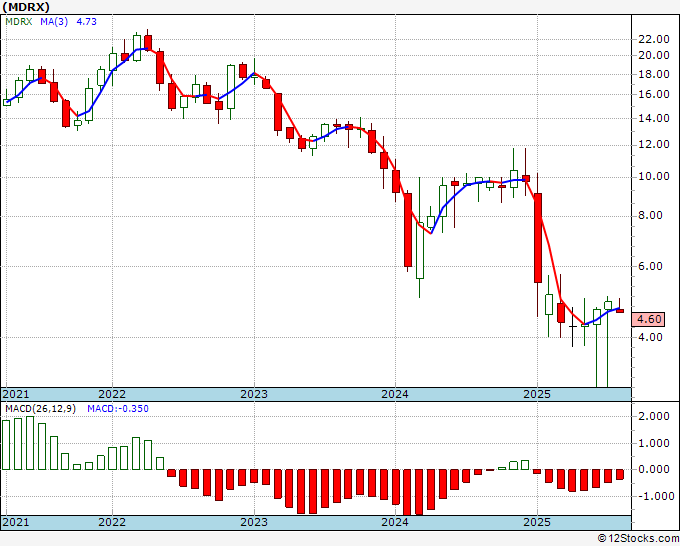Click 2025 on the price chart timeline
The height and width of the screenshot is (546, 680).
click(x=537, y=394)
